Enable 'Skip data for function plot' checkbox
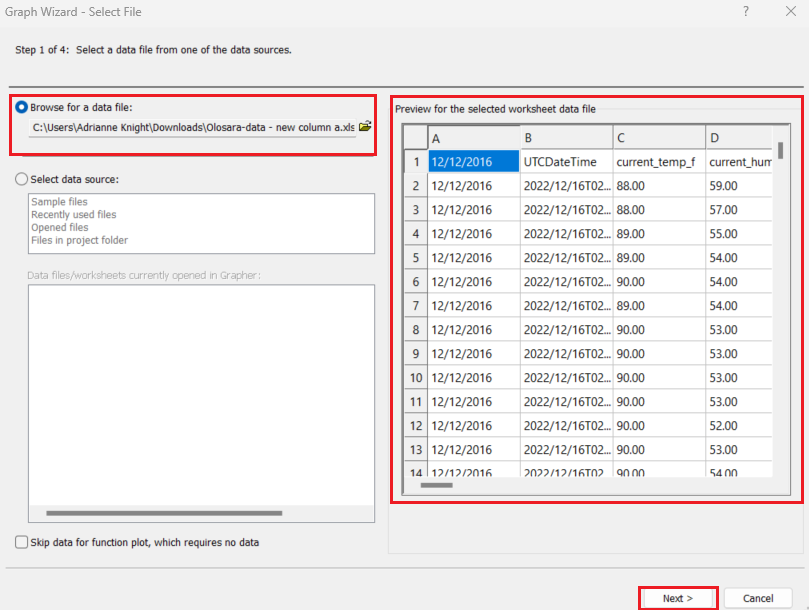The height and width of the screenshot is (610, 809). [21, 542]
